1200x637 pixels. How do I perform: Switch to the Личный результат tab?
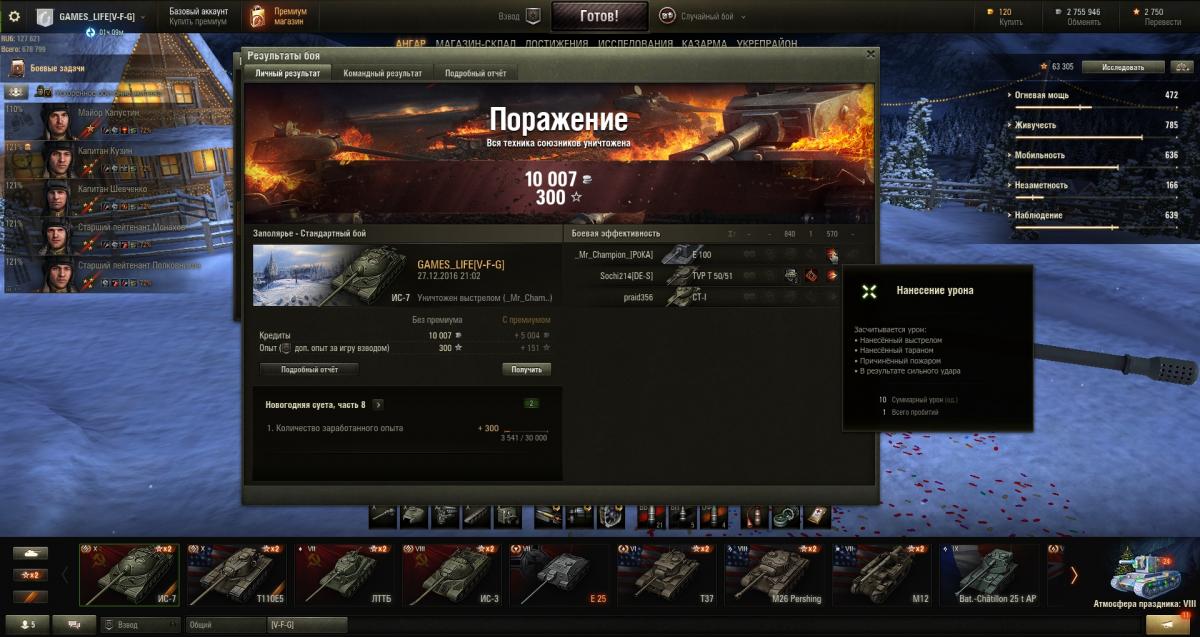click(288, 73)
